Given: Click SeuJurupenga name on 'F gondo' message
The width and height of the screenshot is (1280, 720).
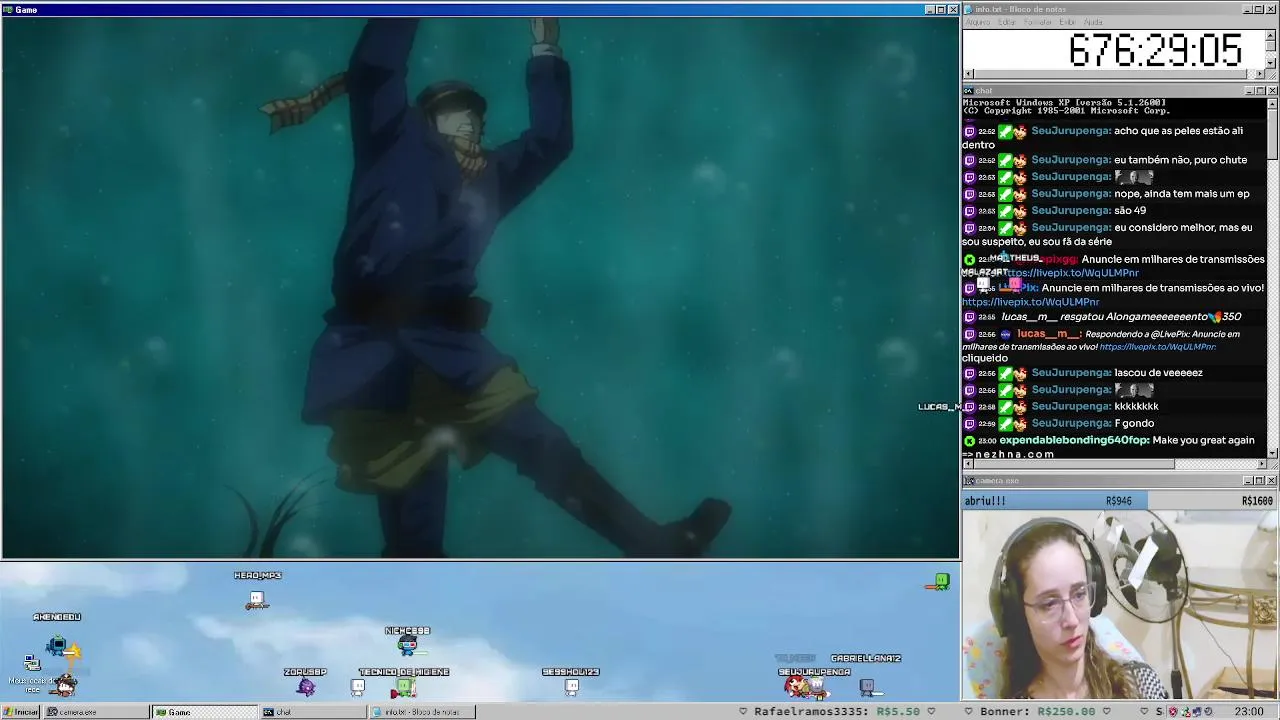Looking at the screenshot, I should point(1071,424).
